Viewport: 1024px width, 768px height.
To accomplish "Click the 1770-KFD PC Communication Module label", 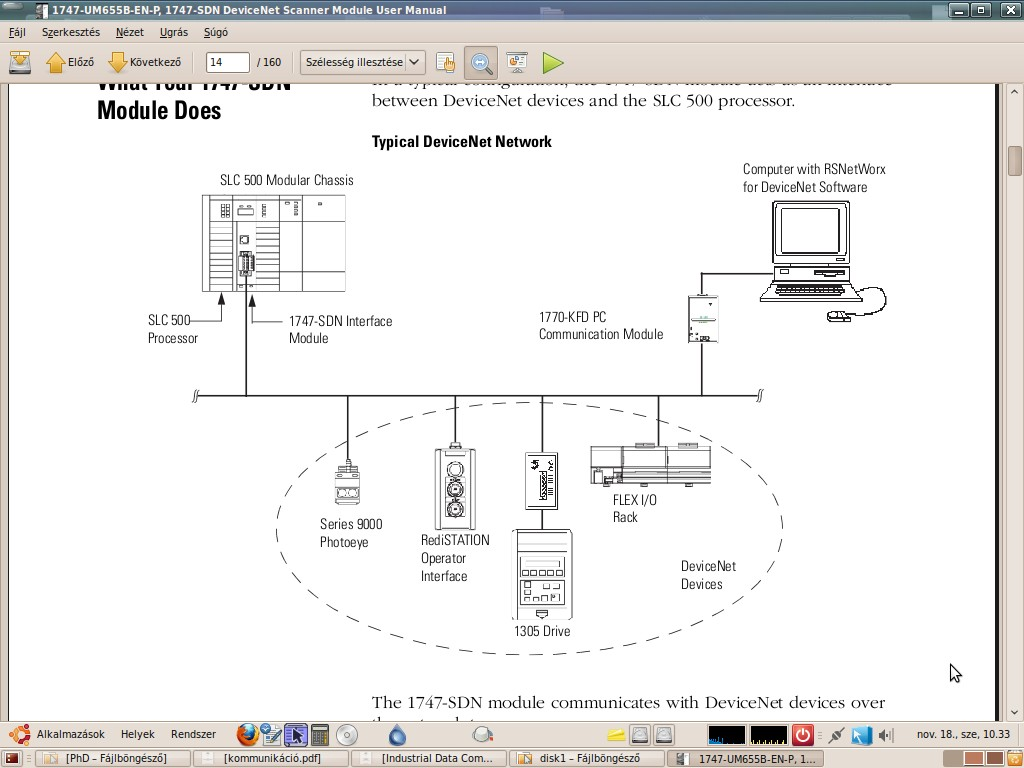I will 601,325.
